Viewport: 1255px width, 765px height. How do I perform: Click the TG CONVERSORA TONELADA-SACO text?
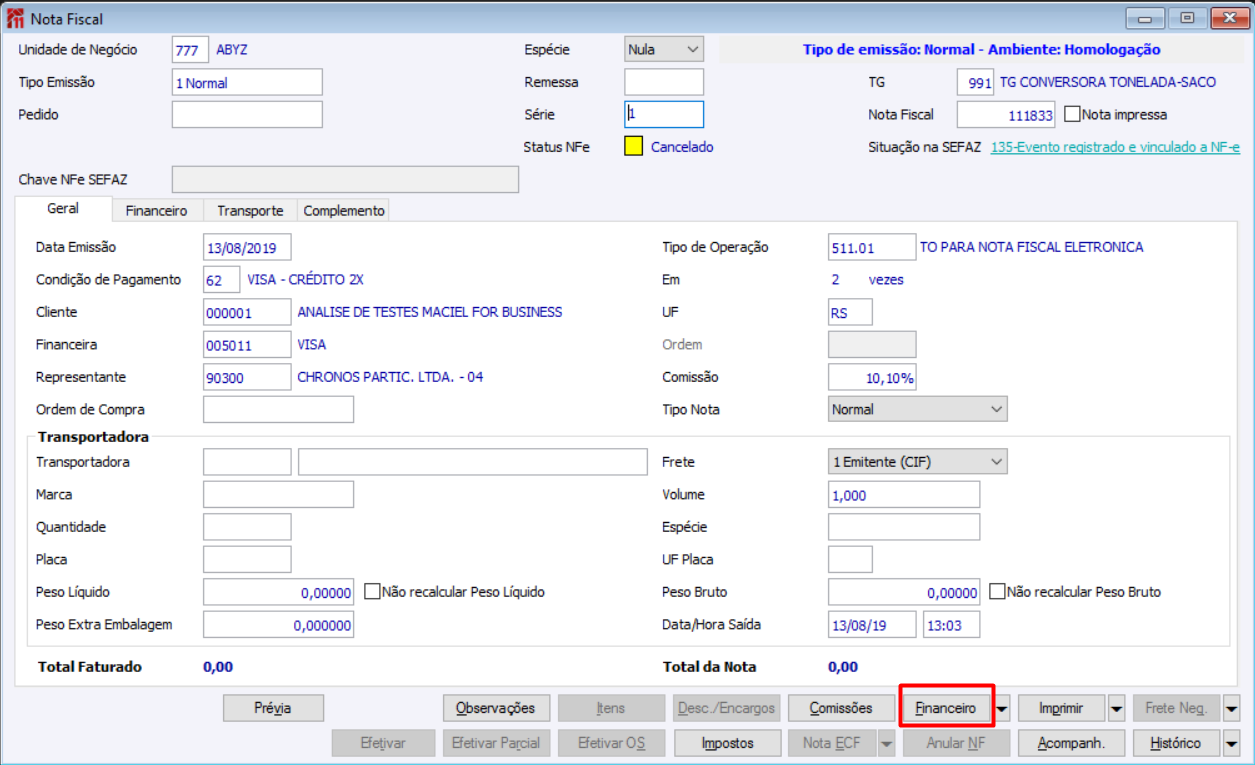1108,82
